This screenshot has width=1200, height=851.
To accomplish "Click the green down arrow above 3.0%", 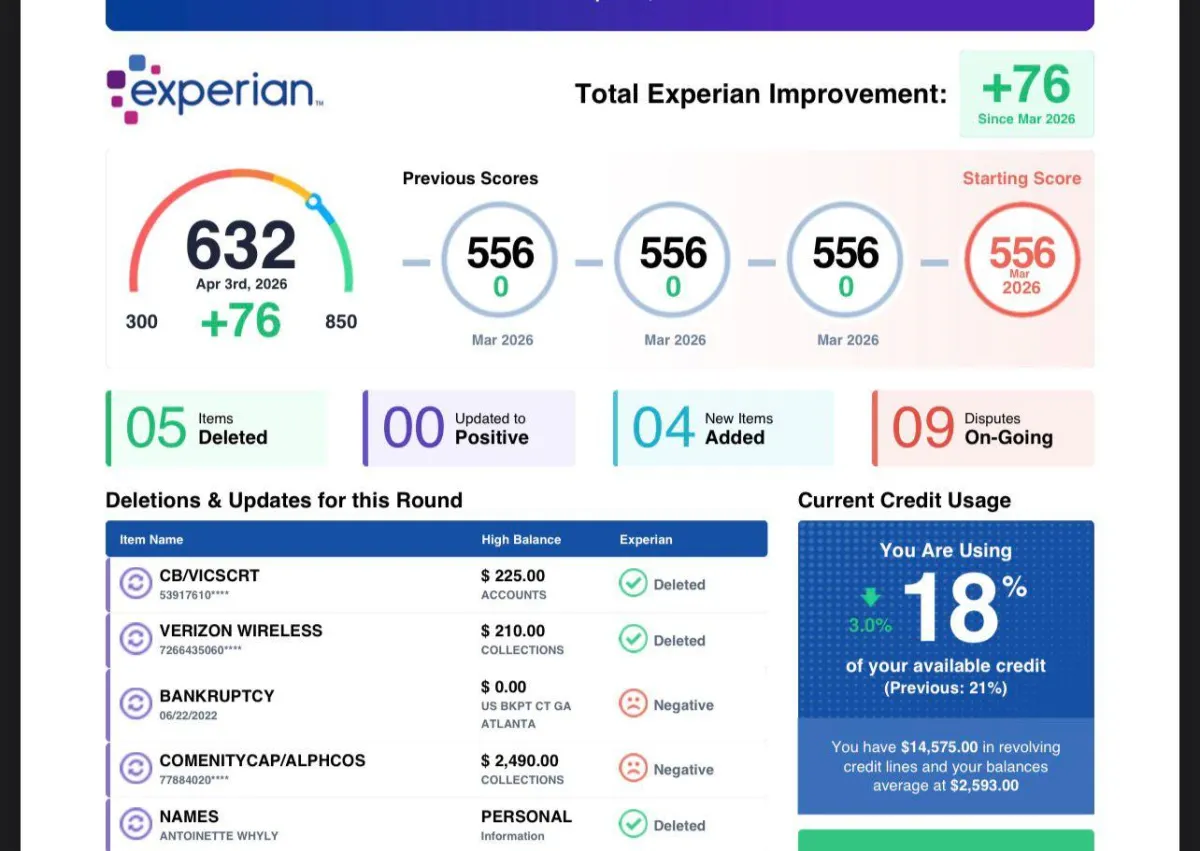I will pyautogui.click(x=871, y=597).
